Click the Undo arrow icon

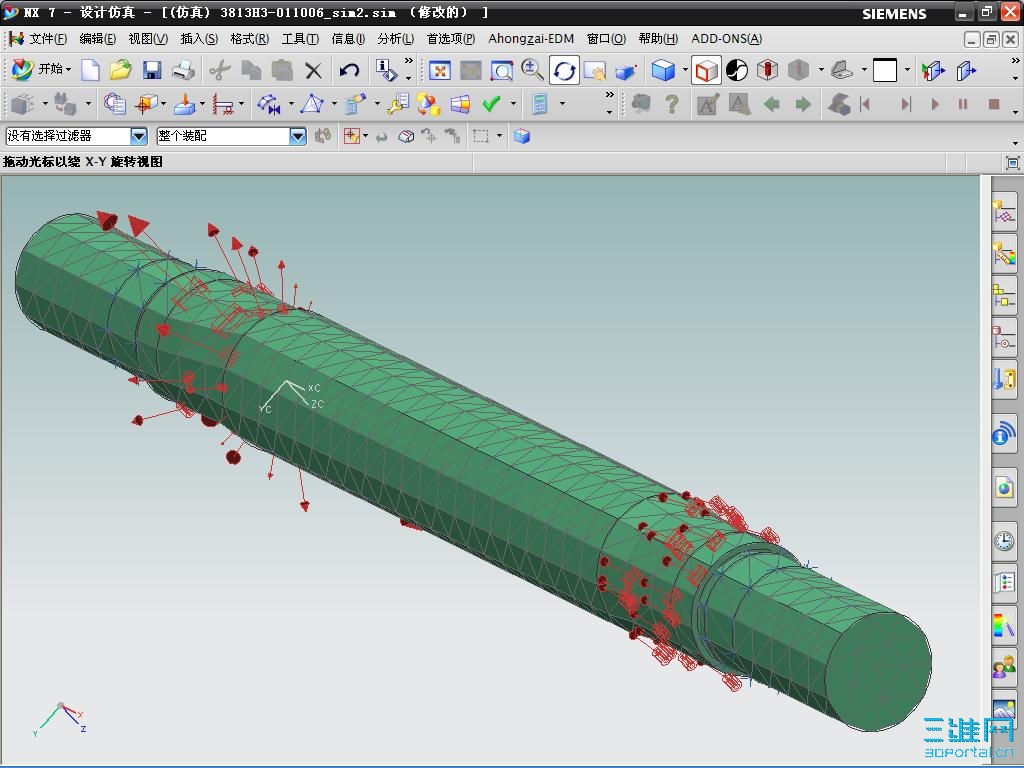click(349, 70)
